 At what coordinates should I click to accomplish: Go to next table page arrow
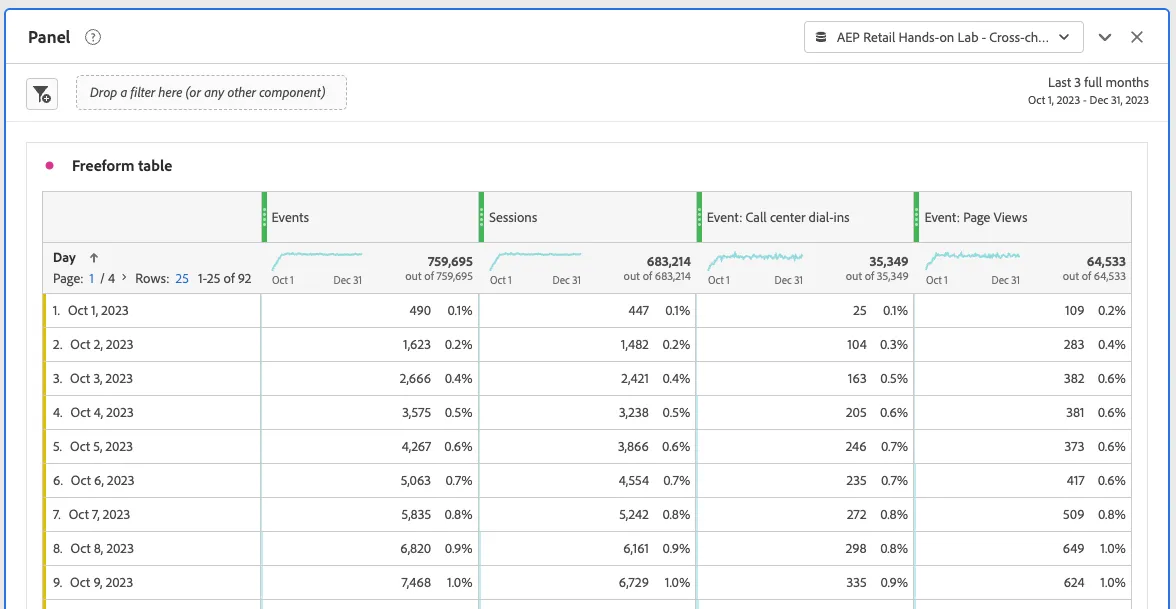click(x=124, y=278)
